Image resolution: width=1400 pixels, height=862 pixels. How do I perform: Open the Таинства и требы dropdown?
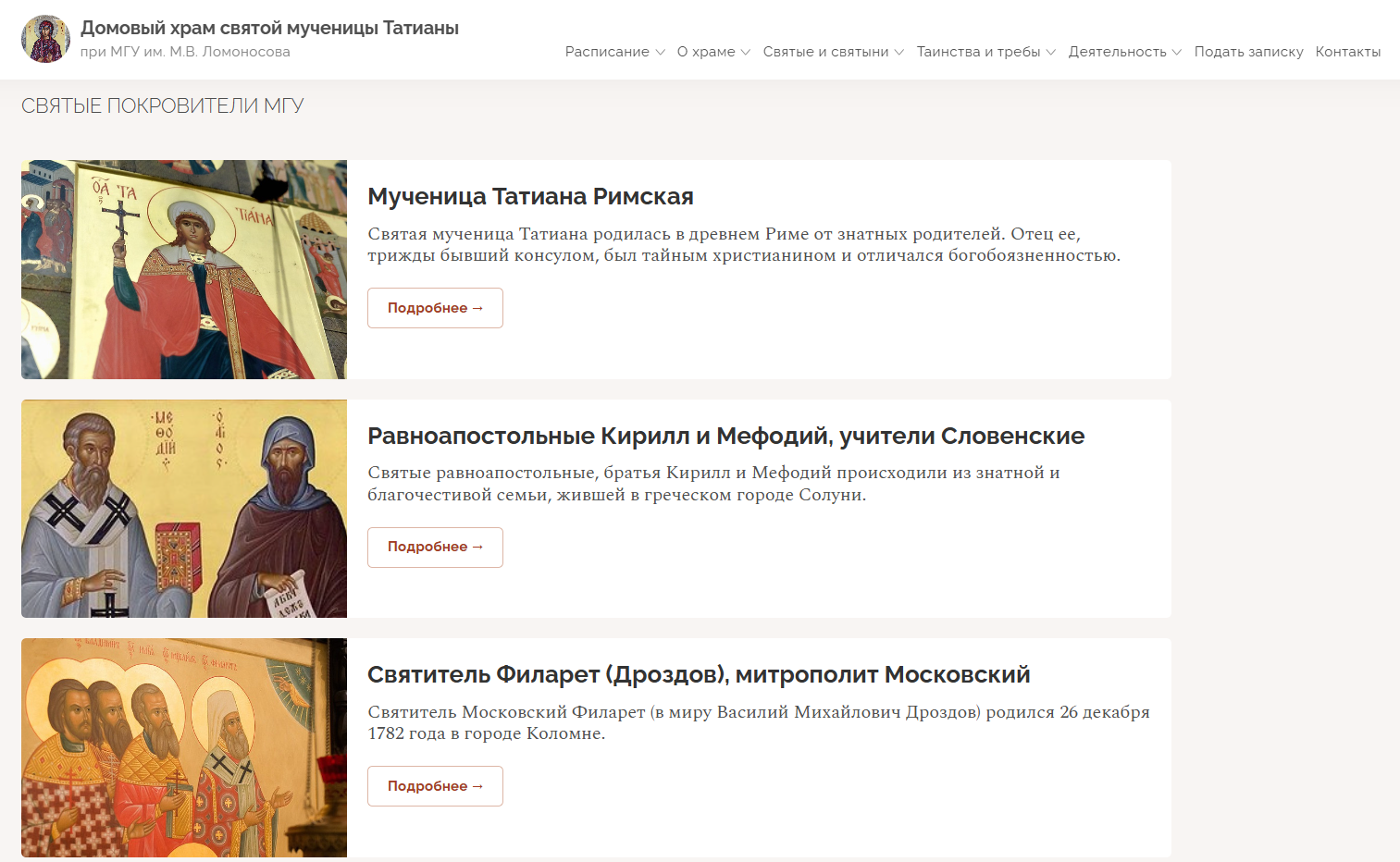pos(986,52)
